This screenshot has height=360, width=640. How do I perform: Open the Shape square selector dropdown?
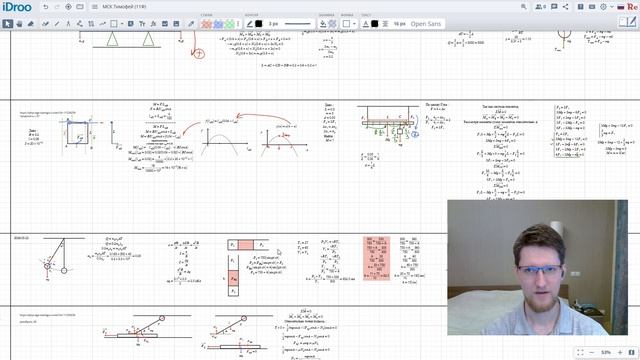point(349,24)
